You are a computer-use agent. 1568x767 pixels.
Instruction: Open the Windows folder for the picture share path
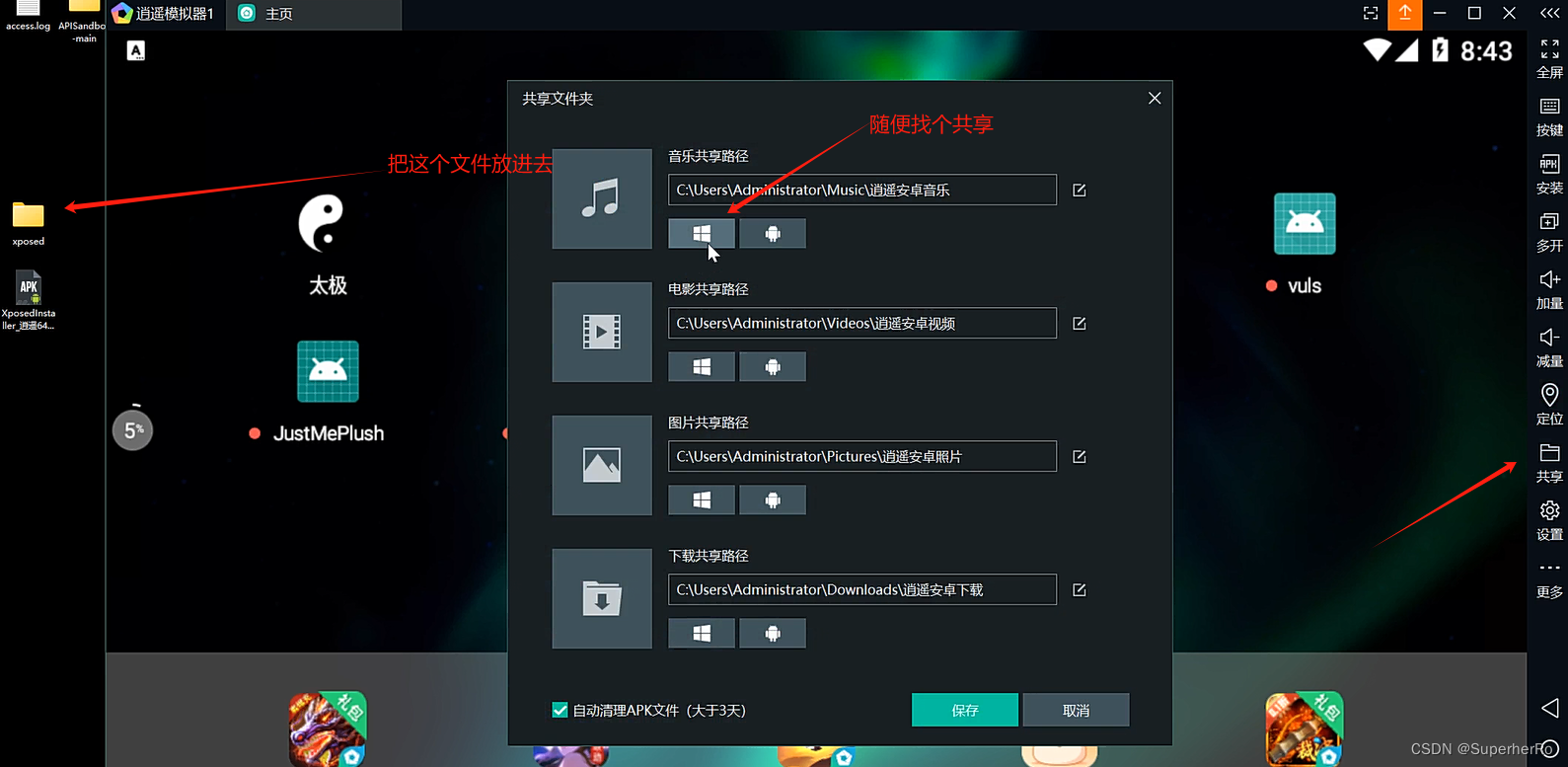[x=702, y=499]
